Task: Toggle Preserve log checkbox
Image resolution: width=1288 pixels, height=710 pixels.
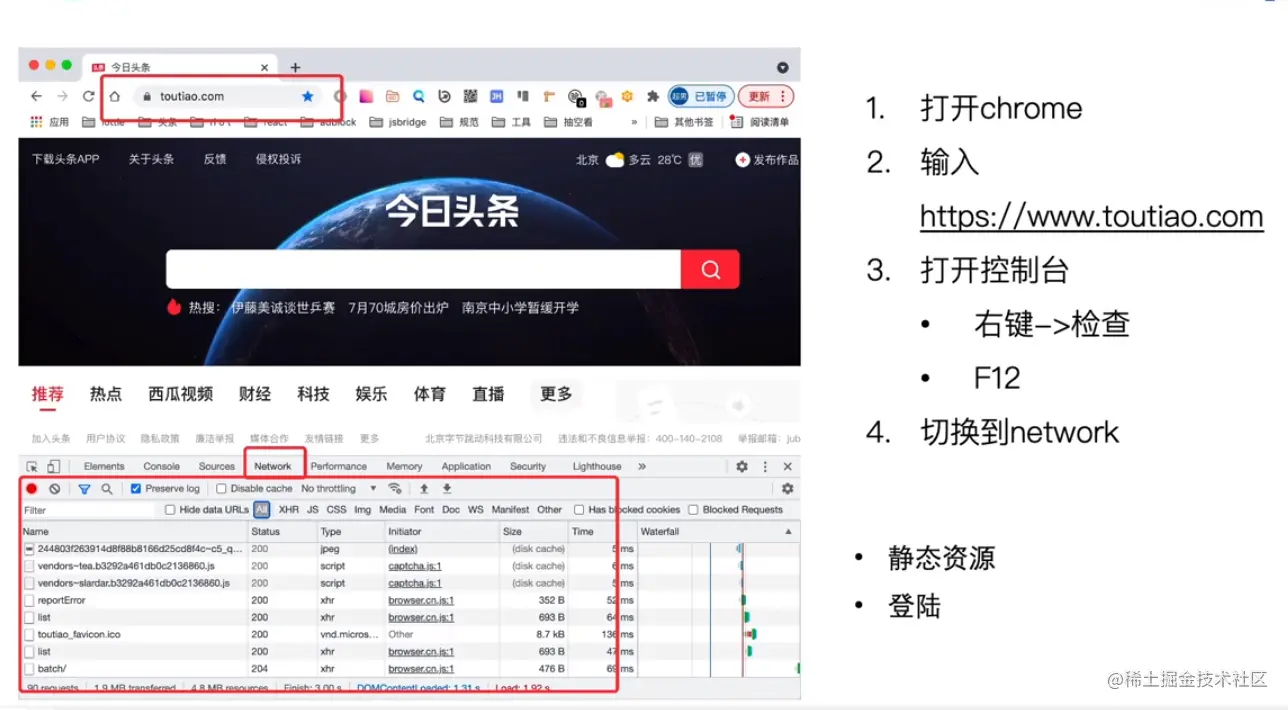Action: (136, 489)
